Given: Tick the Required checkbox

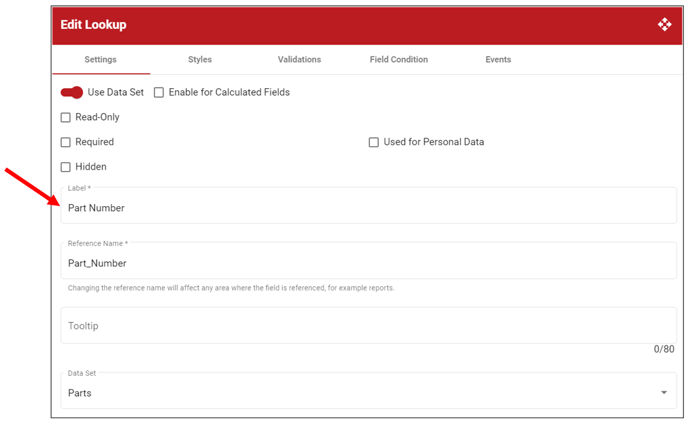Looking at the screenshot, I should [x=65, y=142].
